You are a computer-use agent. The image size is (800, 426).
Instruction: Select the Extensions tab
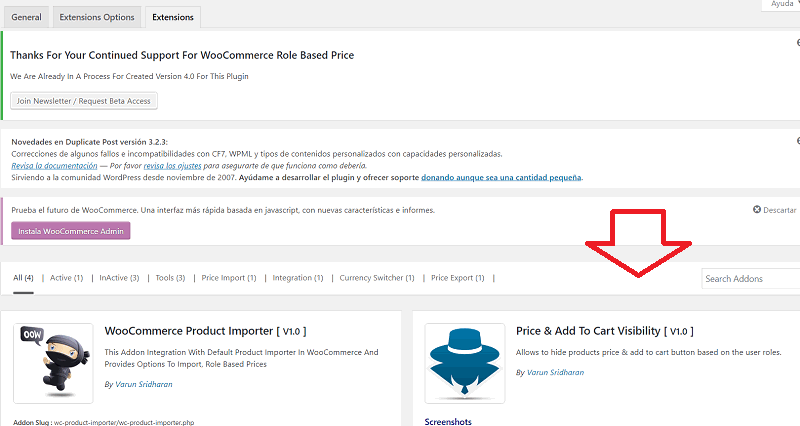tap(173, 17)
